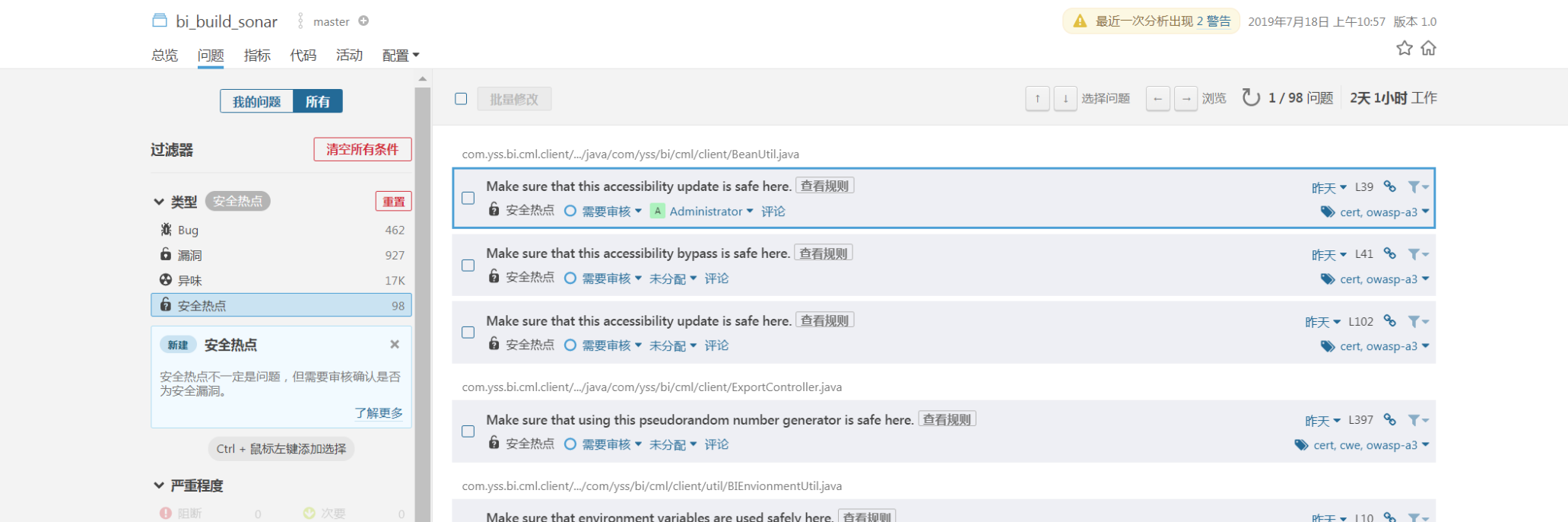Click the permalink icon on the first issue
Image resolution: width=1568 pixels, height=522 pixels.
tap(1390, 186)
